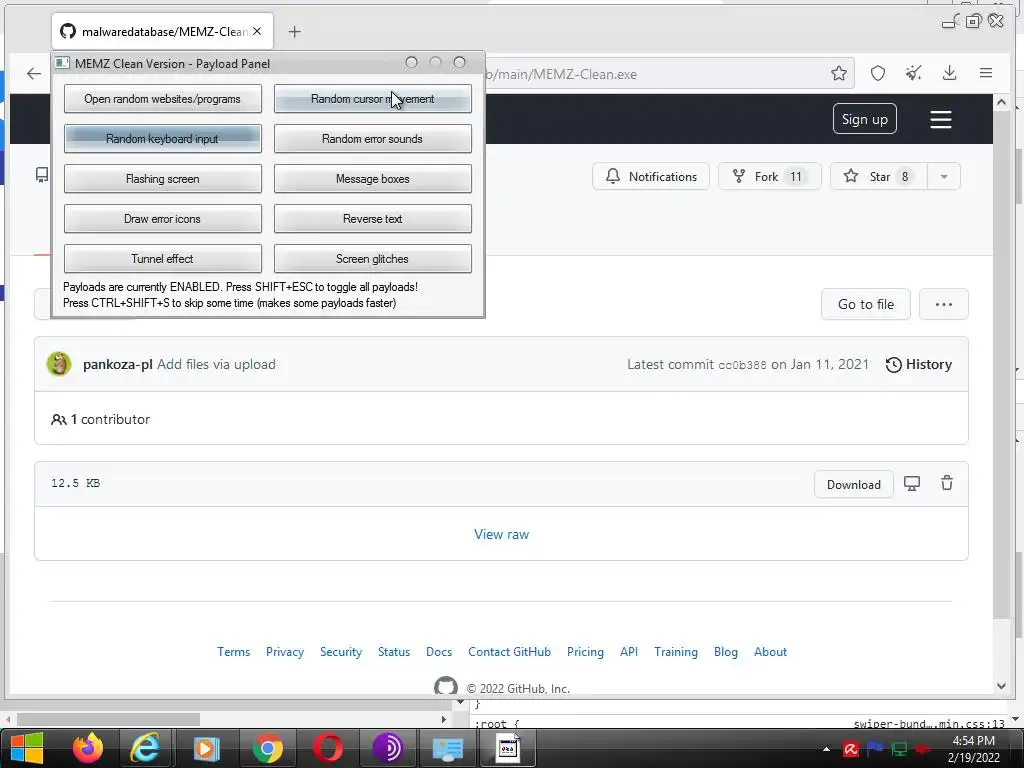Expand the Star dropdown arrow

point(944,177)
